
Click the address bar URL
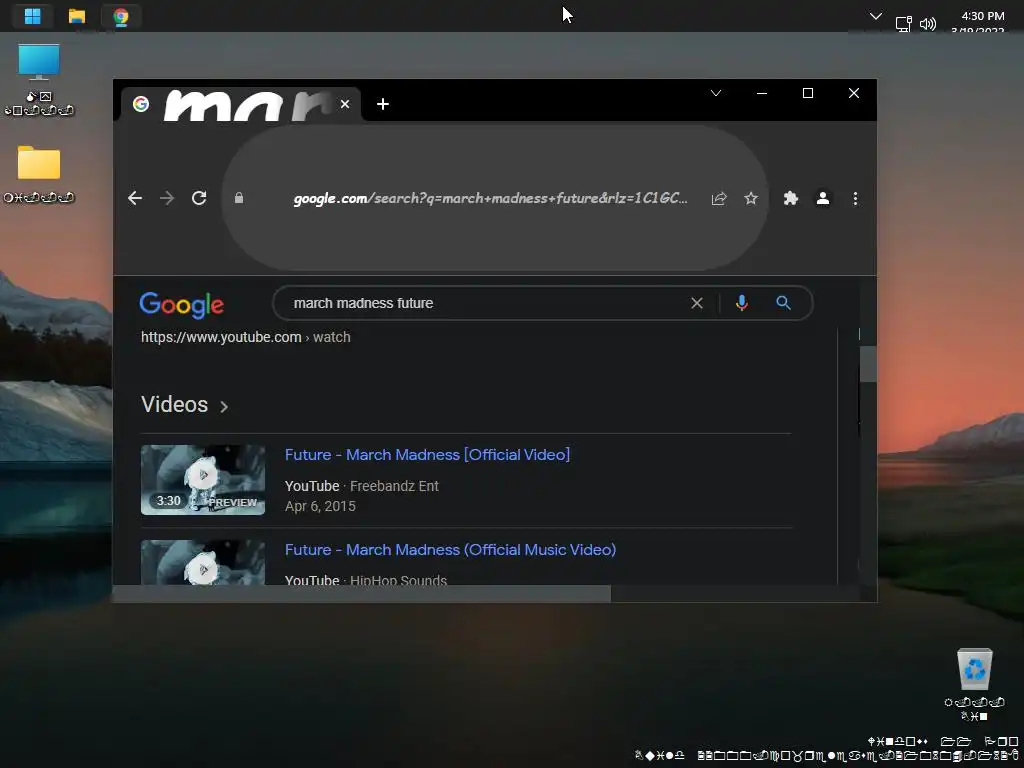click(490, 198)
